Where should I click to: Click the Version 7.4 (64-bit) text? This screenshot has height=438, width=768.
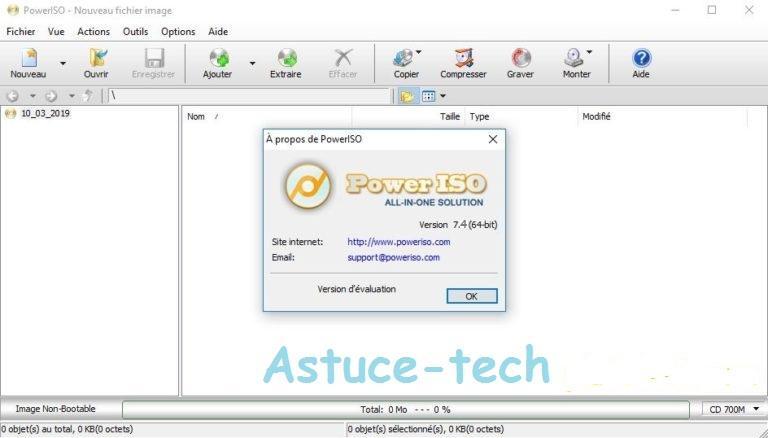(458, 224)
